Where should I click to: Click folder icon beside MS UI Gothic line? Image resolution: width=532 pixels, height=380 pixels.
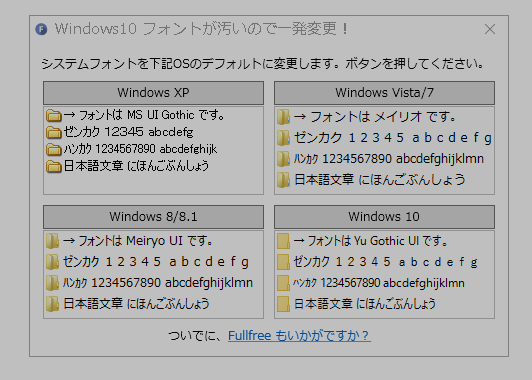pyautogui.click(x=54, y=115)
